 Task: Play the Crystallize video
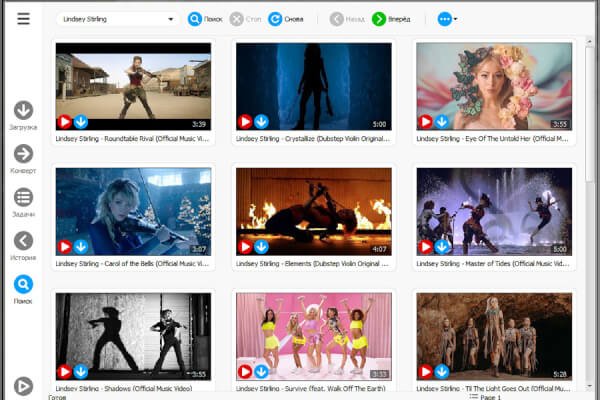tap(245, 122)
